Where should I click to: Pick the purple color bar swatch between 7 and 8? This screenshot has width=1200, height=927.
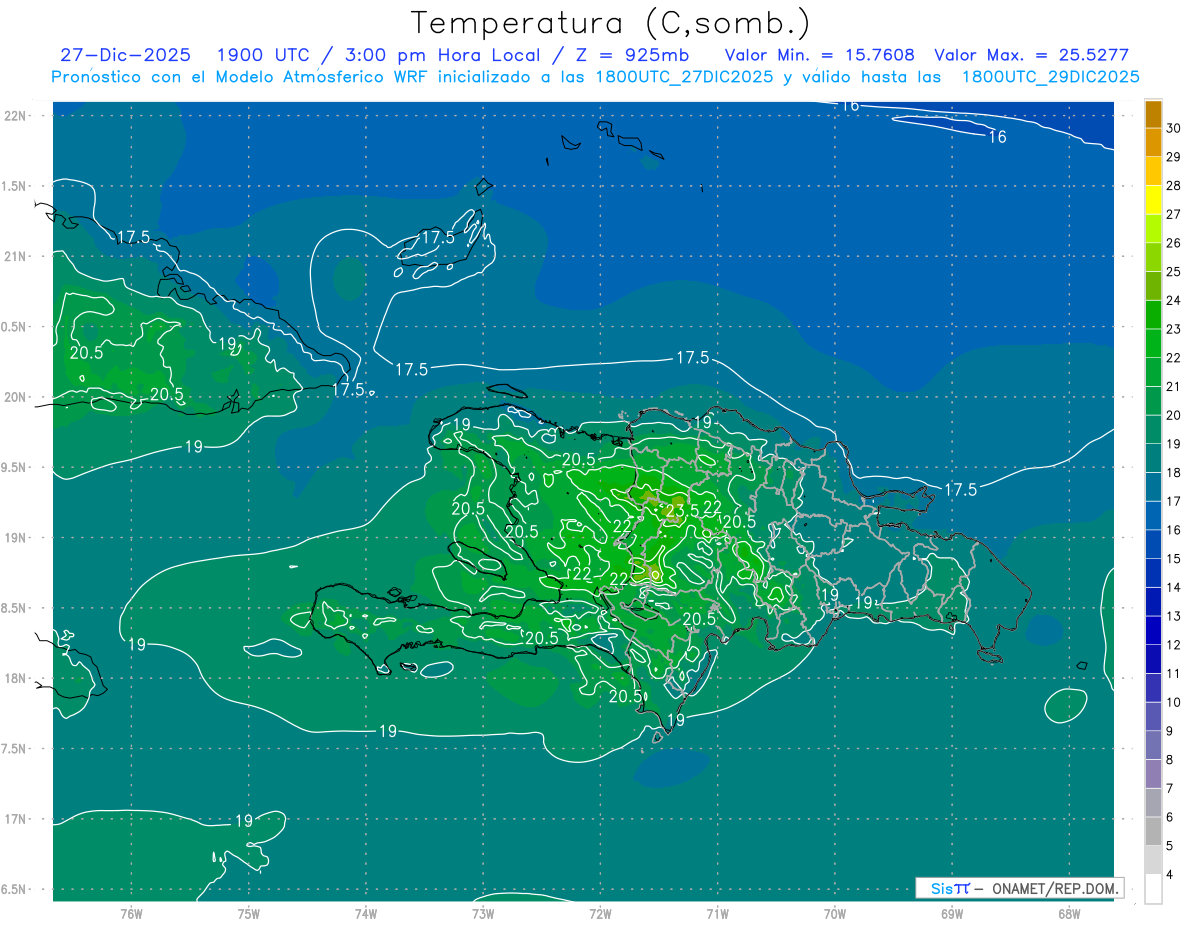(x=1154, y=774)
